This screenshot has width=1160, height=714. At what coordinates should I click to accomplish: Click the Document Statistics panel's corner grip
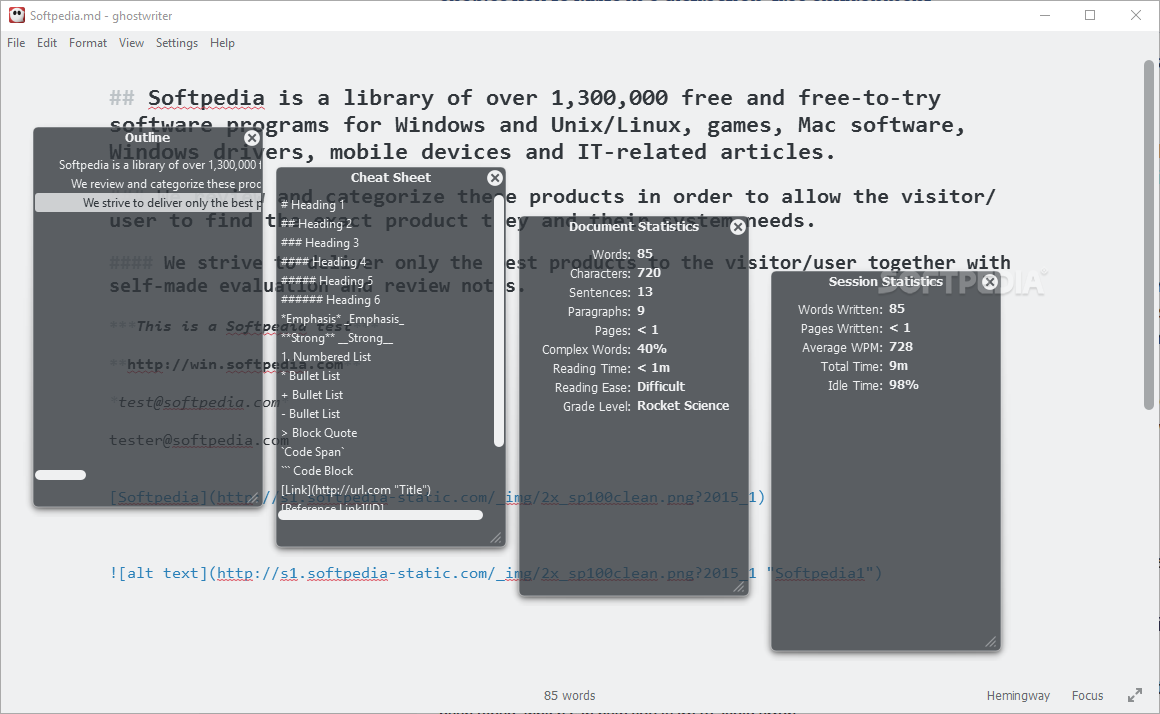pyautogui.click(x=739, y=587)
